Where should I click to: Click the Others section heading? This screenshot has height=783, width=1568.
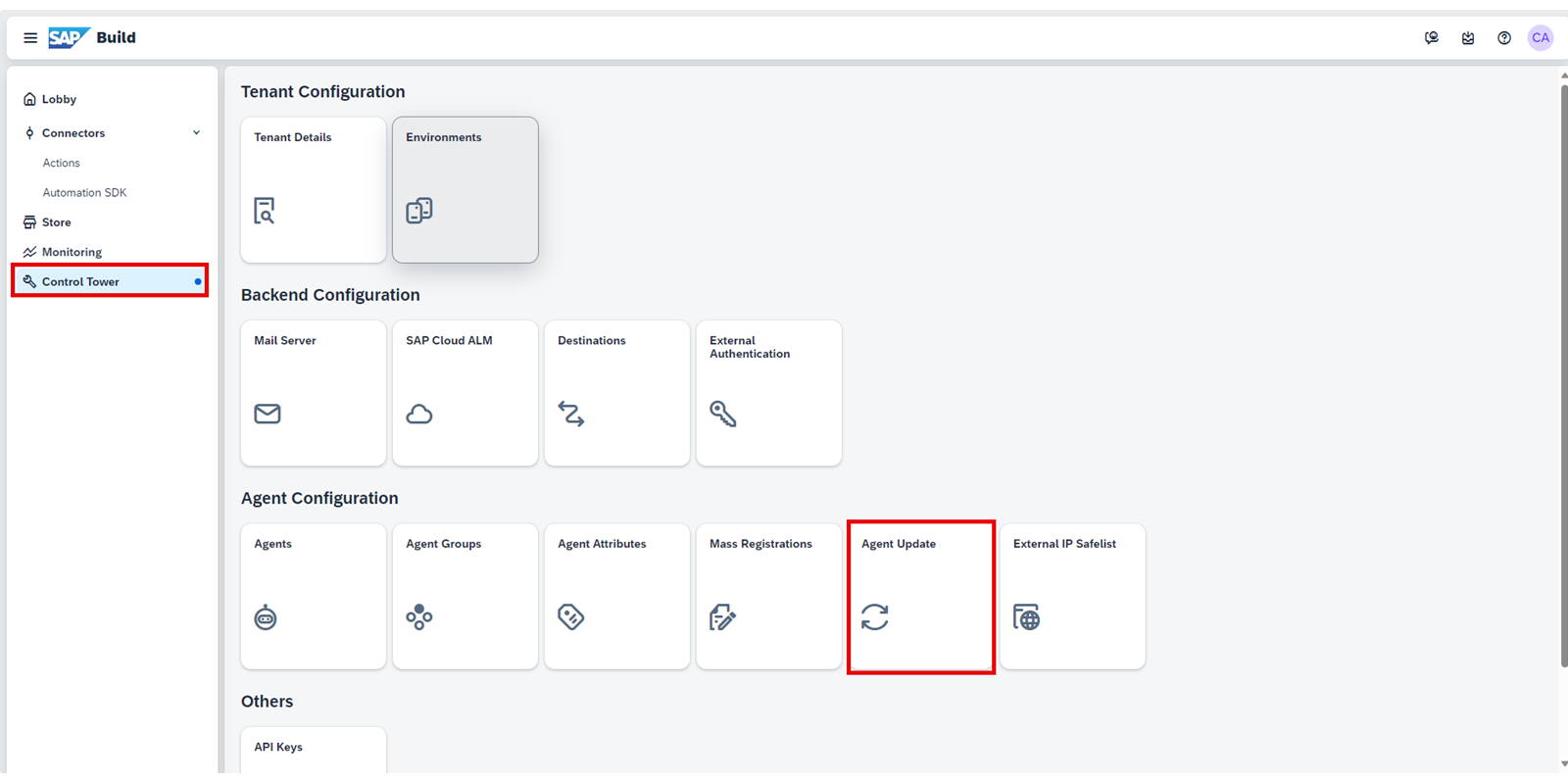(267, 702)
